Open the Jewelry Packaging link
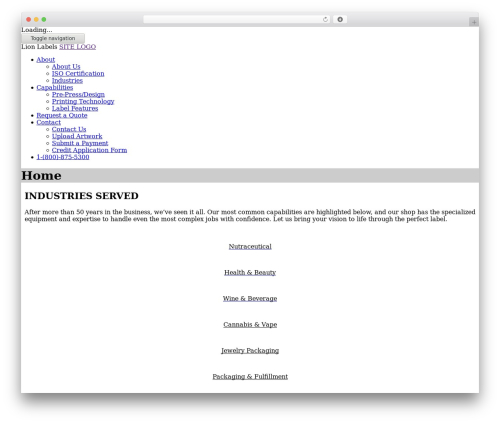The height and width of the screenshot is (423, 500). tap(250, 351)
